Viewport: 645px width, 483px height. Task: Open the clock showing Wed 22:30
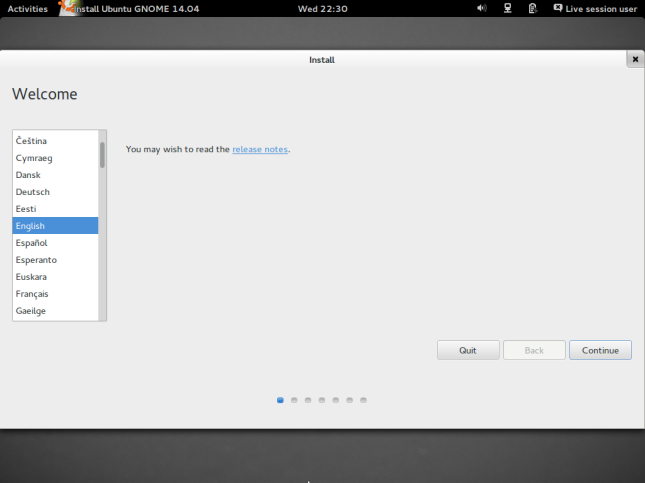pyautogui.click(x=322, y=8)
